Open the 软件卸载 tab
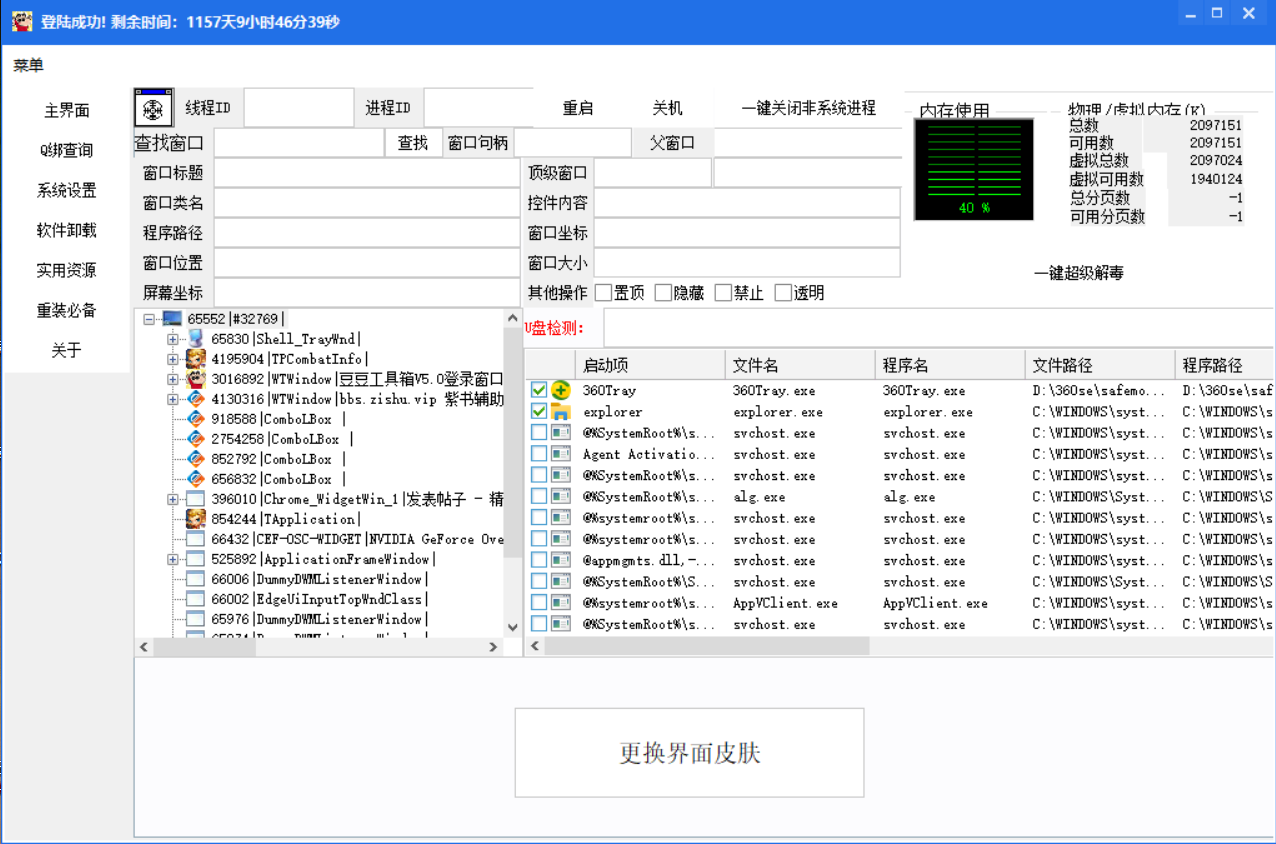 pyautogui.click(x=67, y=230)
